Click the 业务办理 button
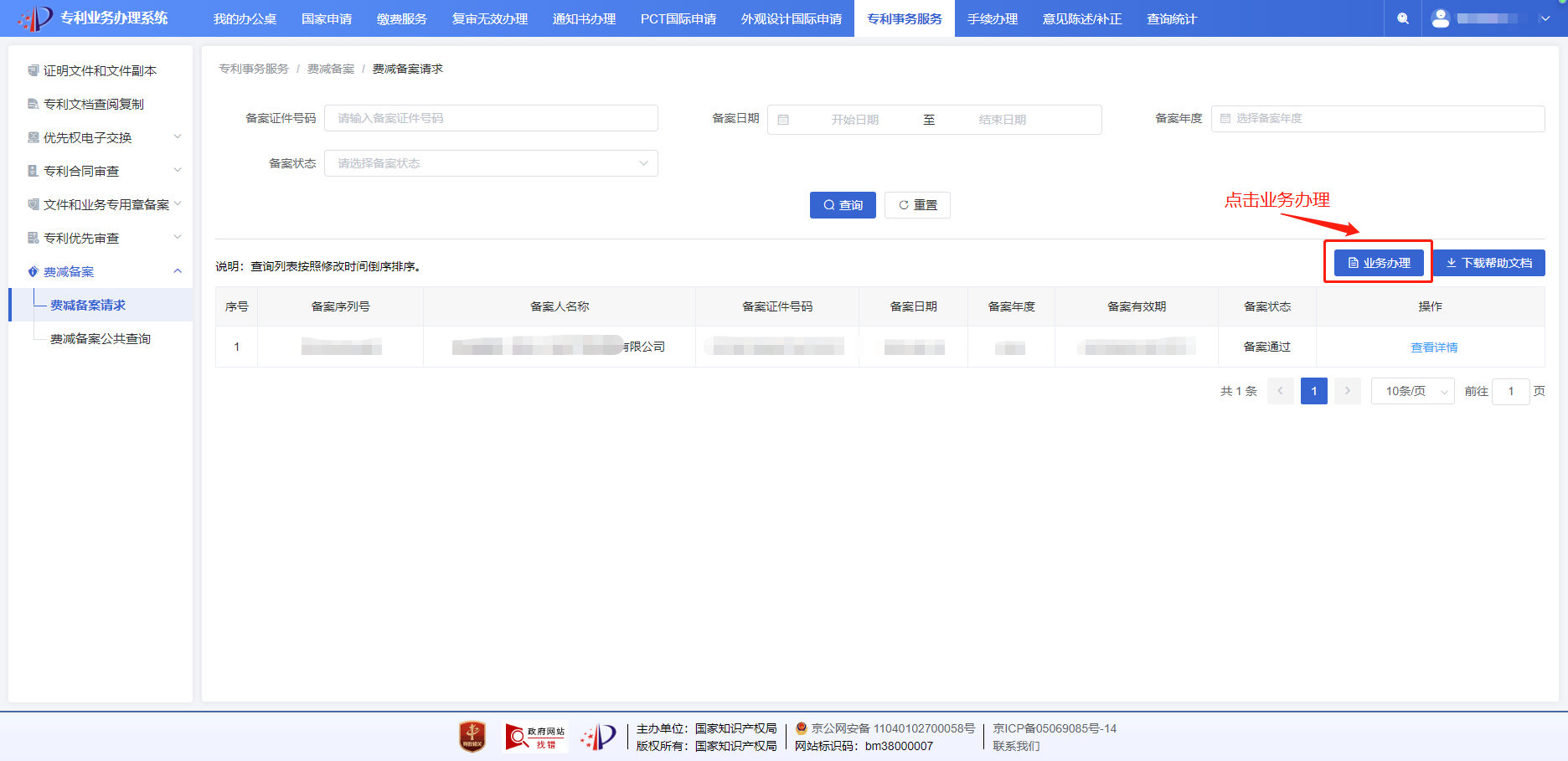1568x761 pixels. pyautogui.click(x=1378, y=262)
